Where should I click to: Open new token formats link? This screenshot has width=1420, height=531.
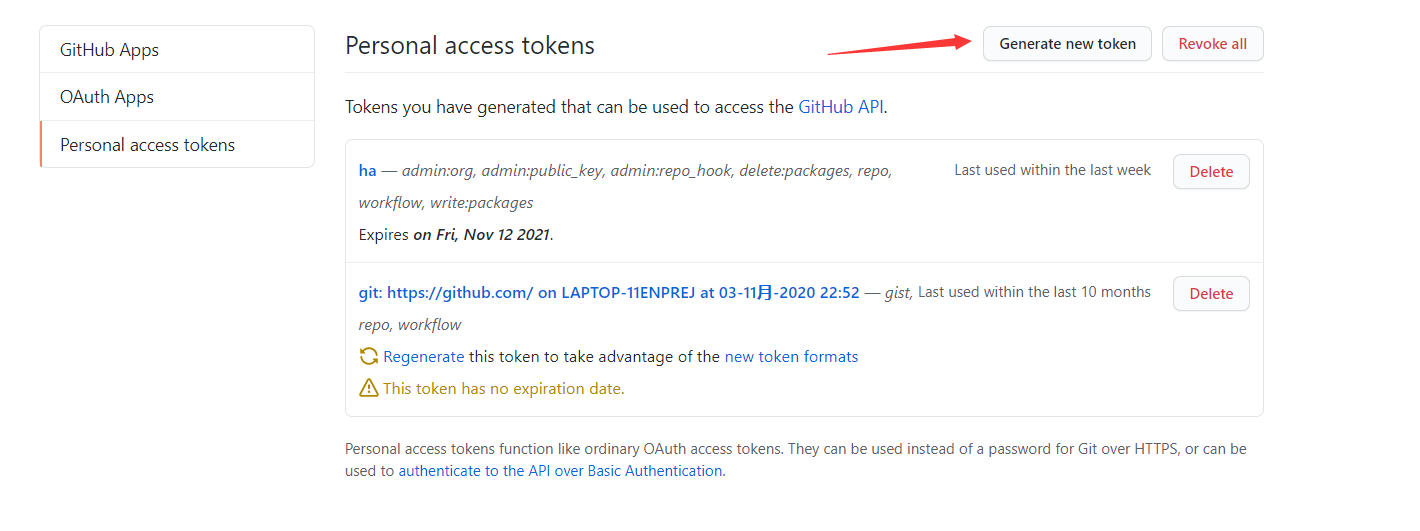(x=791, y=356)
